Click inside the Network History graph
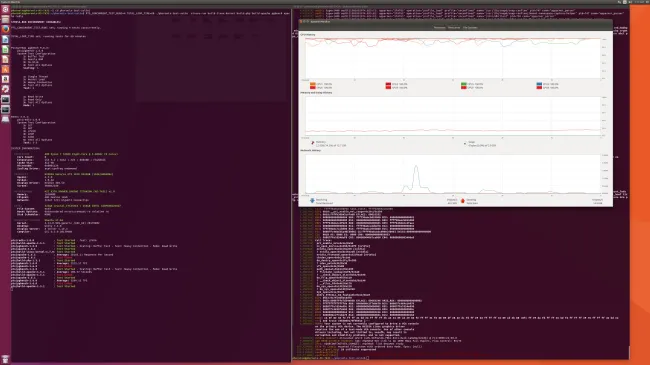The width and height of the screenshot is (650, 365). [453, 174]
